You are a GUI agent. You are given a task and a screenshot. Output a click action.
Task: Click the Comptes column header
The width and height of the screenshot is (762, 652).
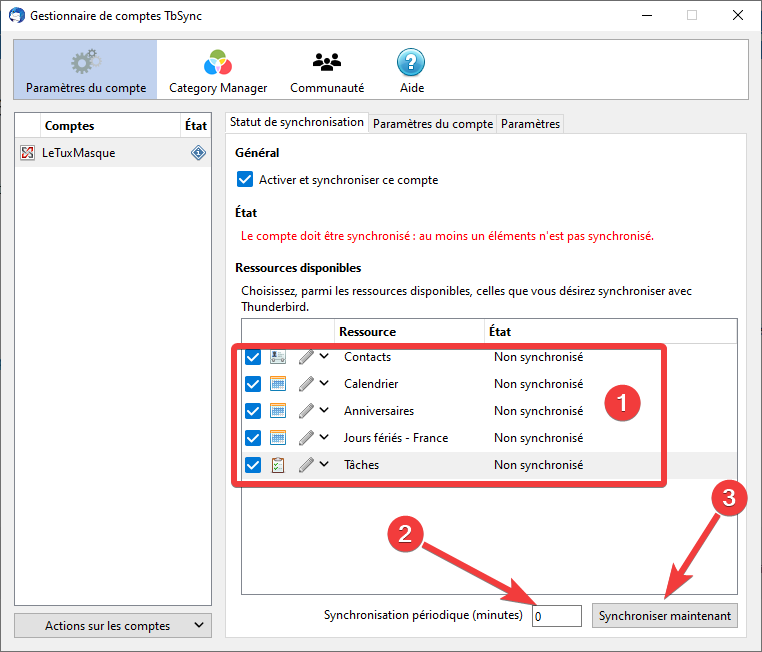coord(110,126)
